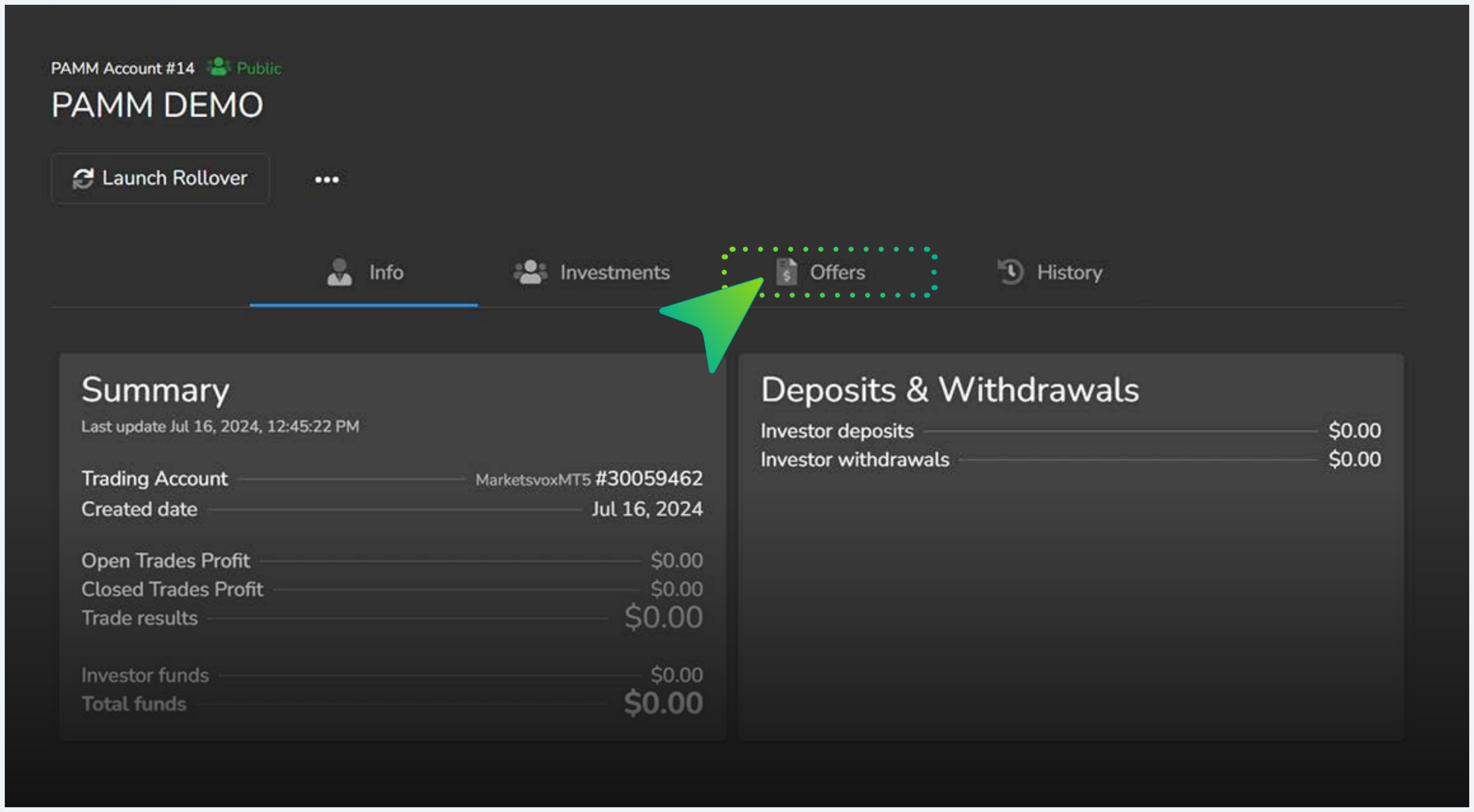Click the Closed Trades Profit $0.00 value

(677, 589)
